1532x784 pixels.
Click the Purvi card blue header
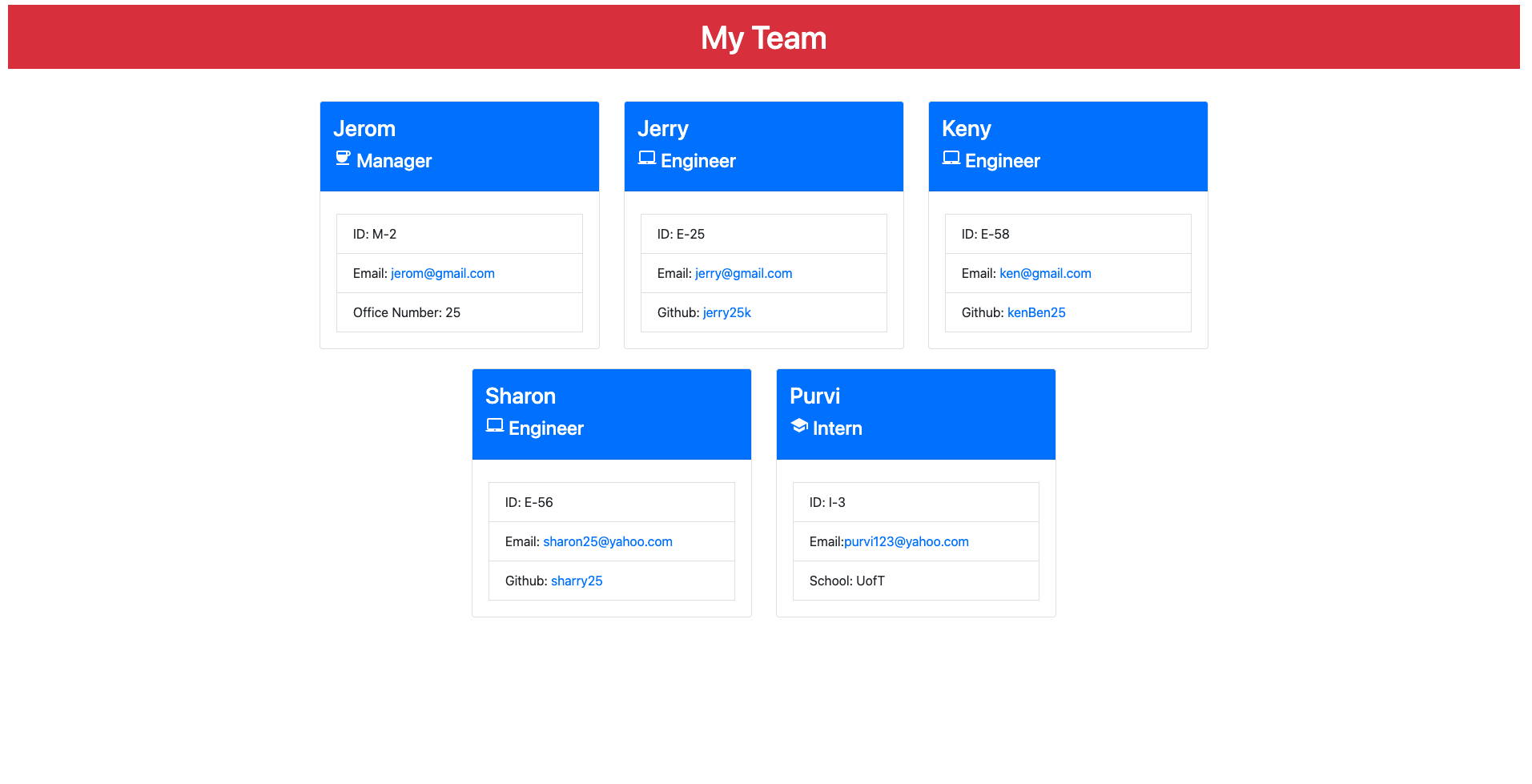[x=915, y=413]
